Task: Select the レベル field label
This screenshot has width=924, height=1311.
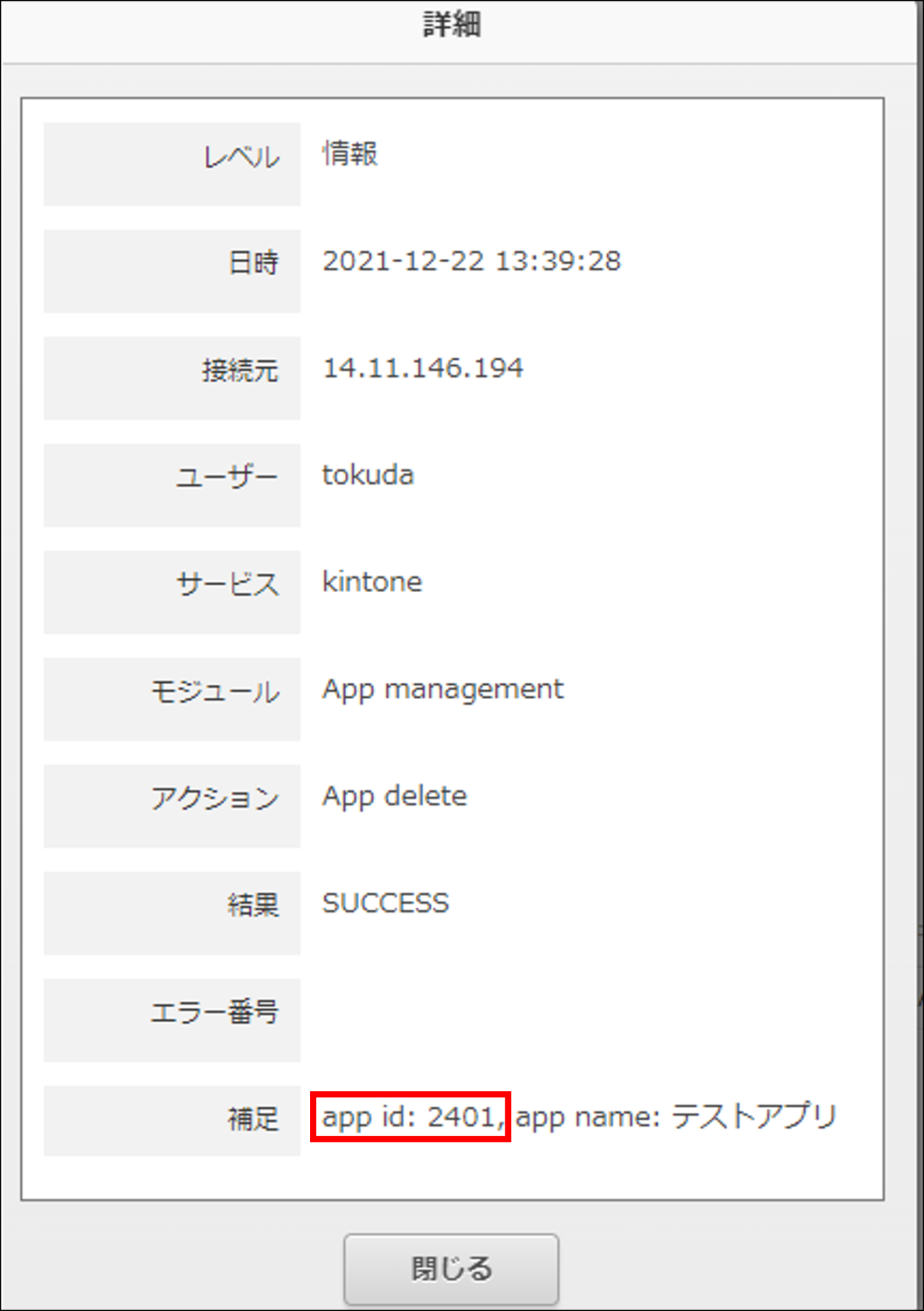Action: point(241,157)
